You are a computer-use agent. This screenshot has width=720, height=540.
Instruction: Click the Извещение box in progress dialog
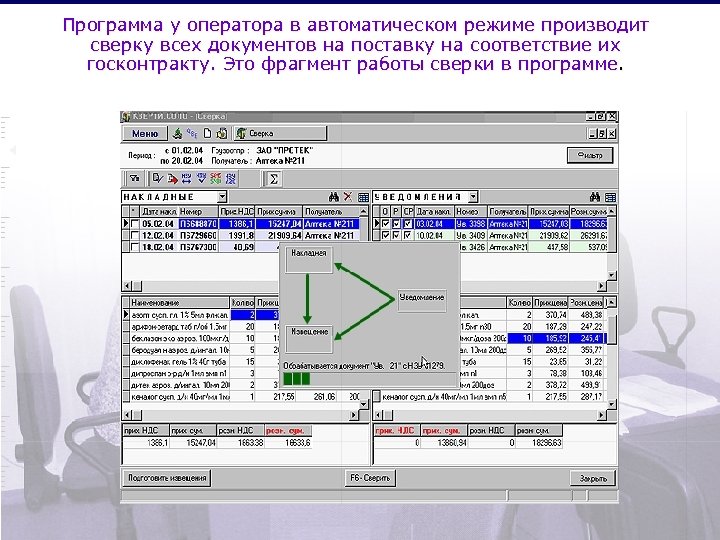(309, 339)
